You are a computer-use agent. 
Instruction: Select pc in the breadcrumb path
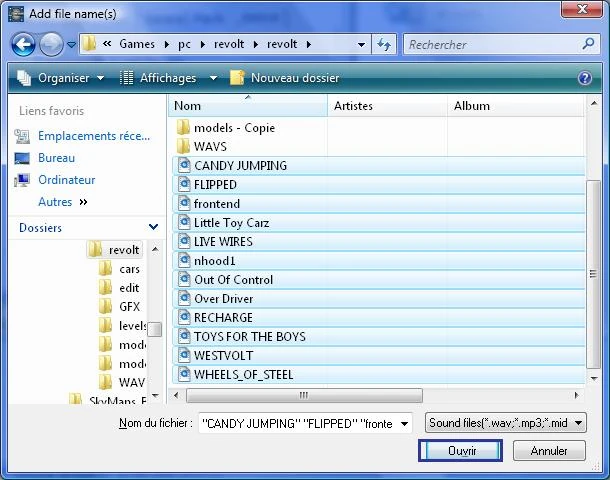click(184, 44)
